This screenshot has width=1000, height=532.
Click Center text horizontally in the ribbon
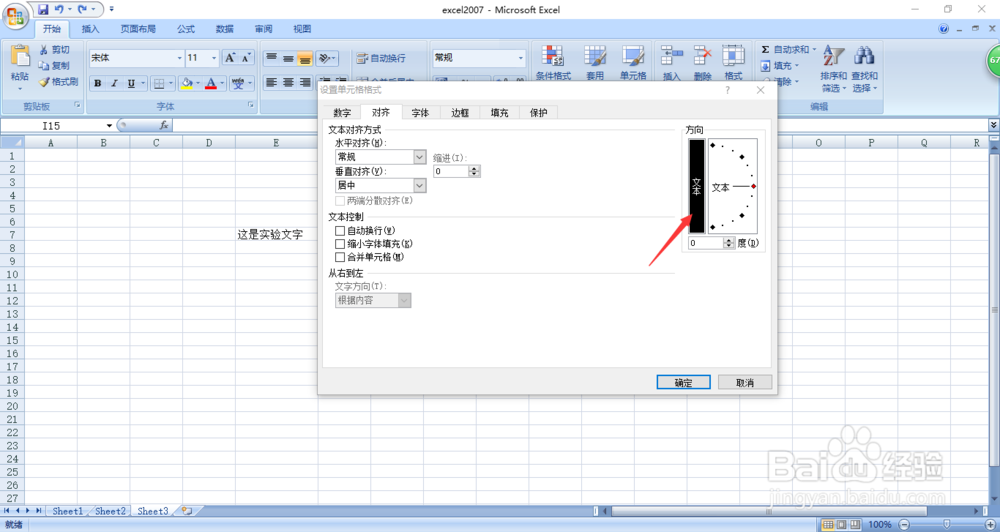click(x=288, y=83)
